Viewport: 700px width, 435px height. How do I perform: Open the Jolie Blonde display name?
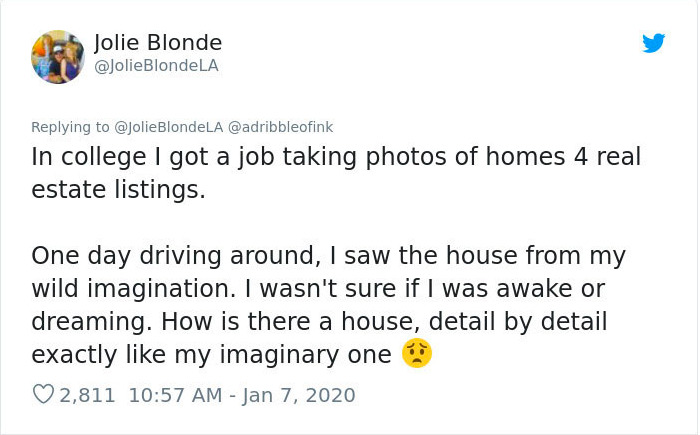coord(158,43)
